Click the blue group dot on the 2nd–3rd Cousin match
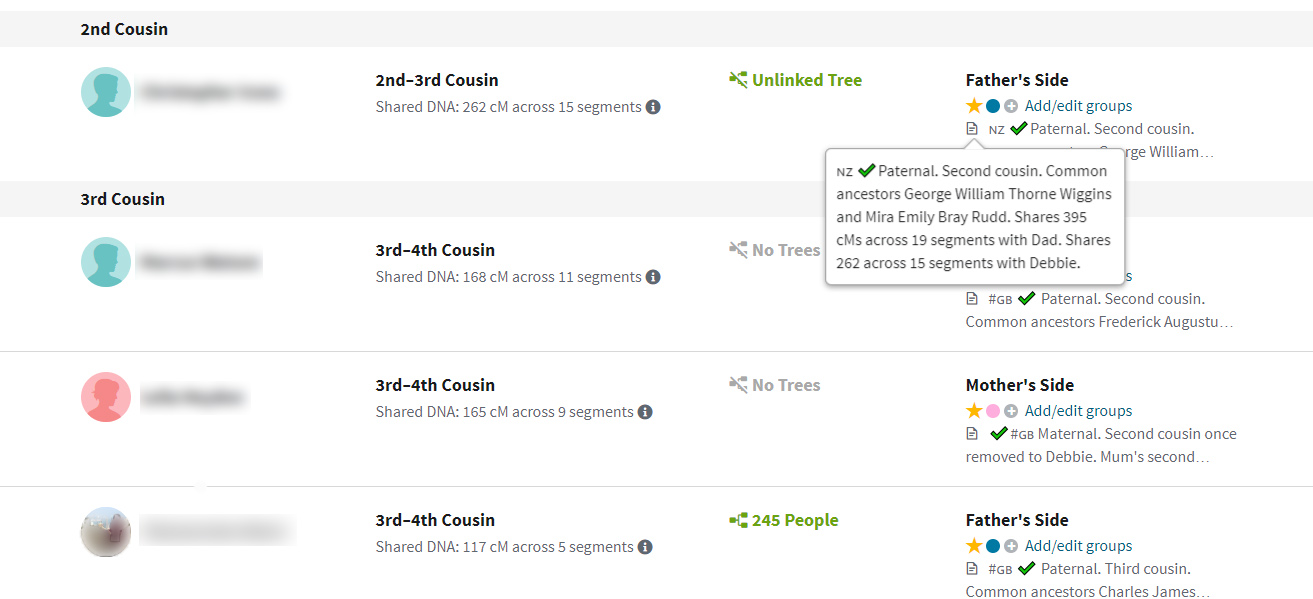Image resolution: width=1313 pixels, height=599 pixels. pos(993,106)
